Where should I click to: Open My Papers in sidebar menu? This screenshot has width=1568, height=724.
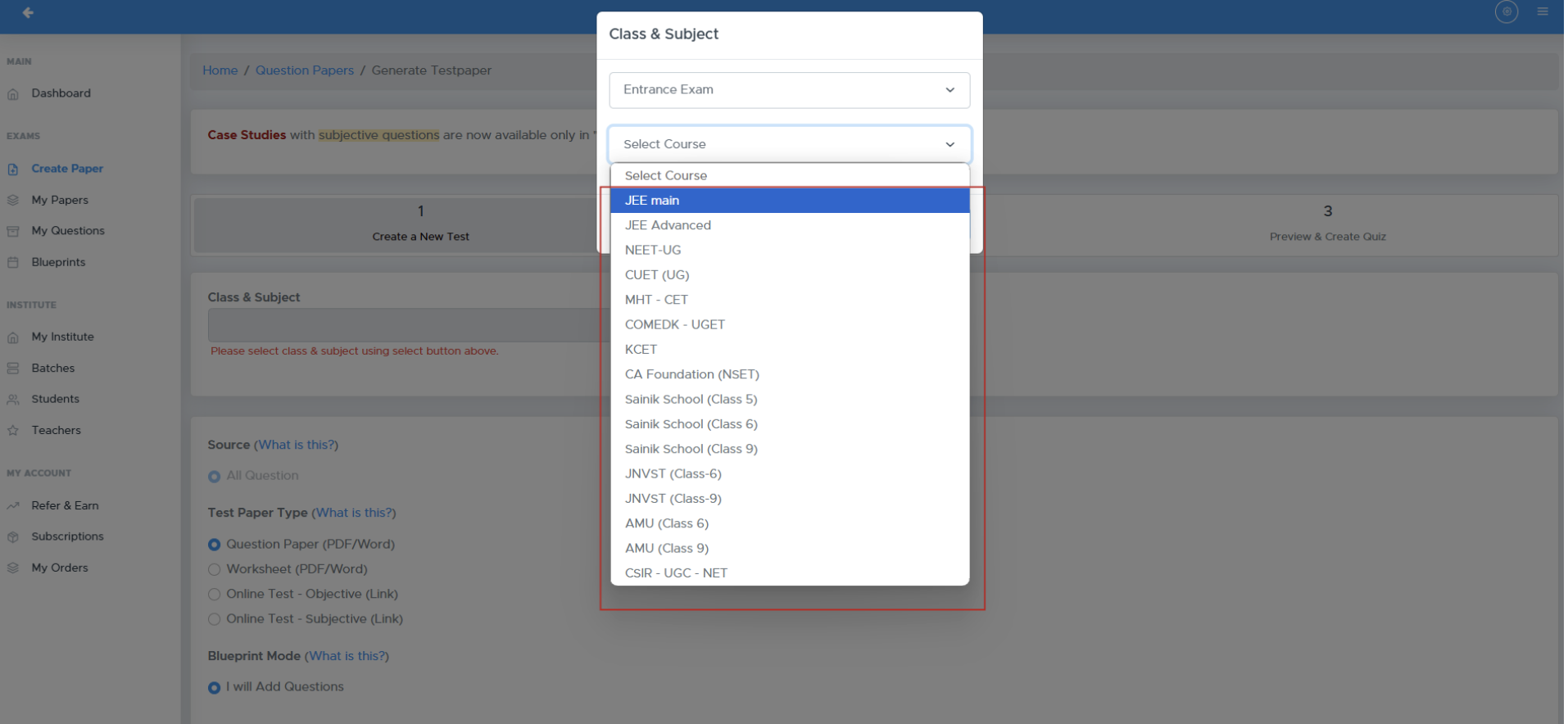point(60,200)
